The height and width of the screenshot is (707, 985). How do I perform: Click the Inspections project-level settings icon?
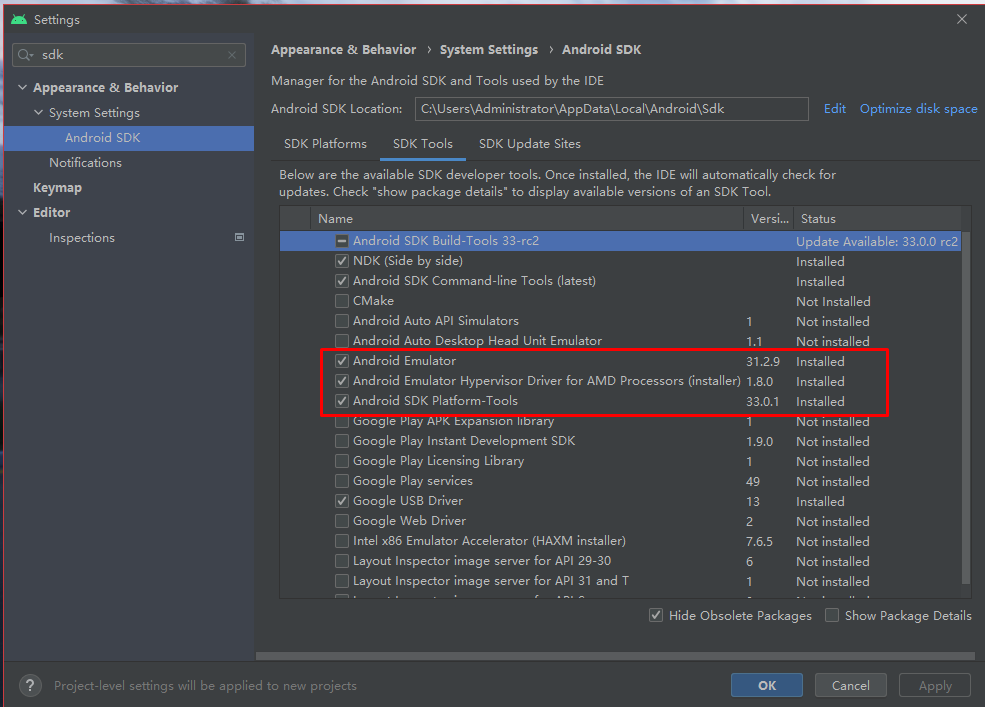pos(239,238)
